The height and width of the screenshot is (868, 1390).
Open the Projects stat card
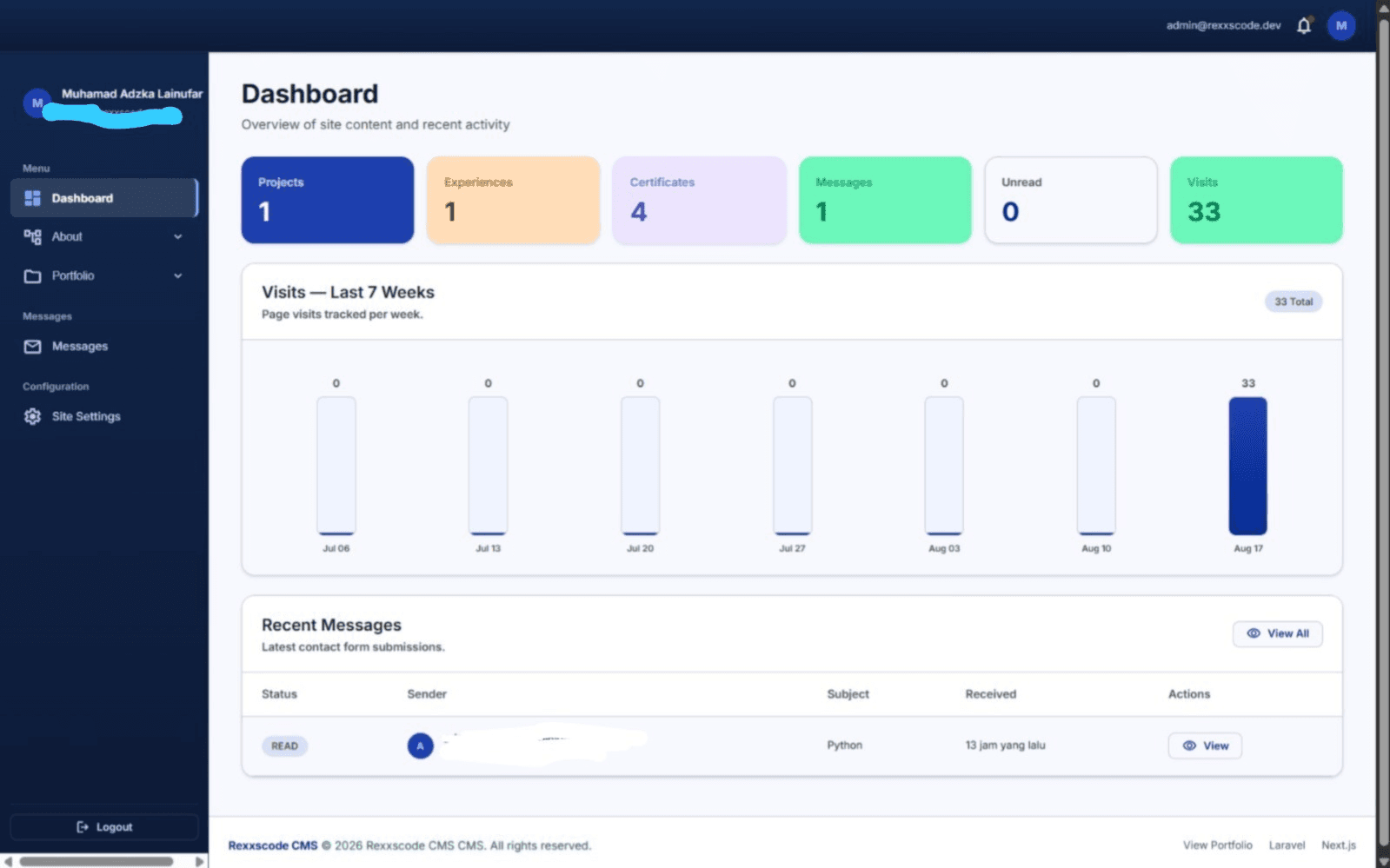(328, 200)
